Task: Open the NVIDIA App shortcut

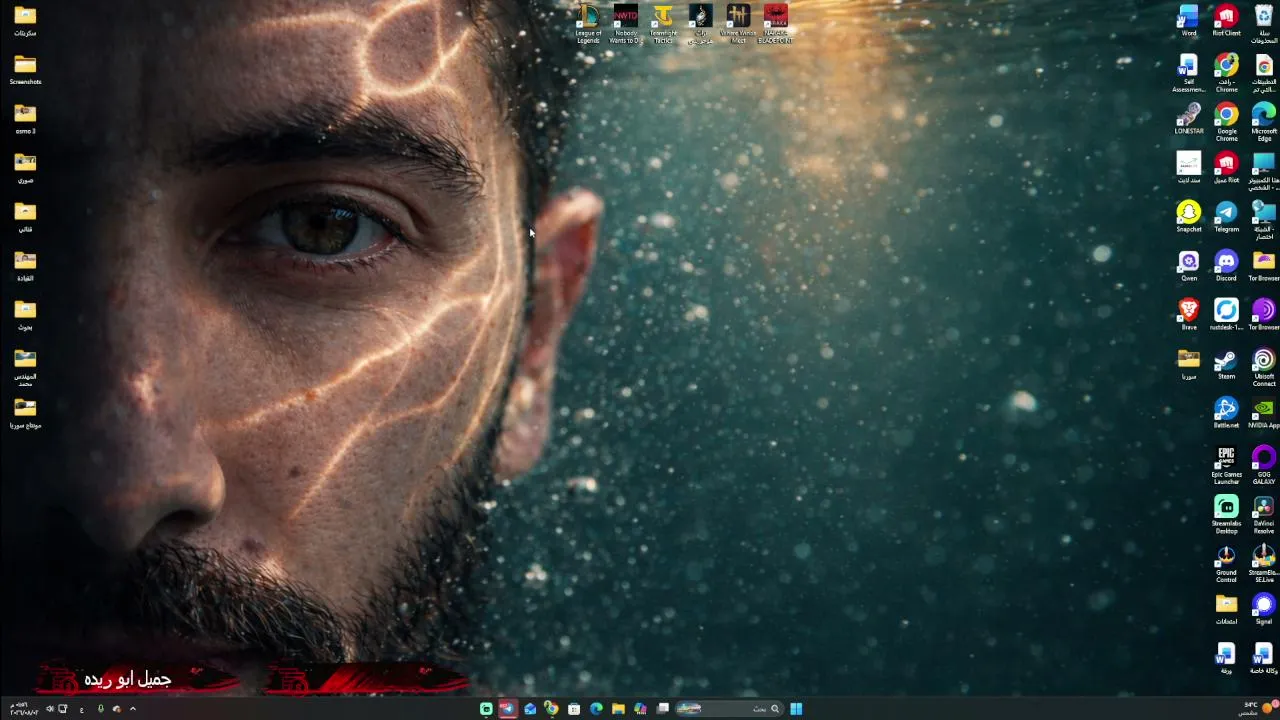Action: pos(1264,412)
